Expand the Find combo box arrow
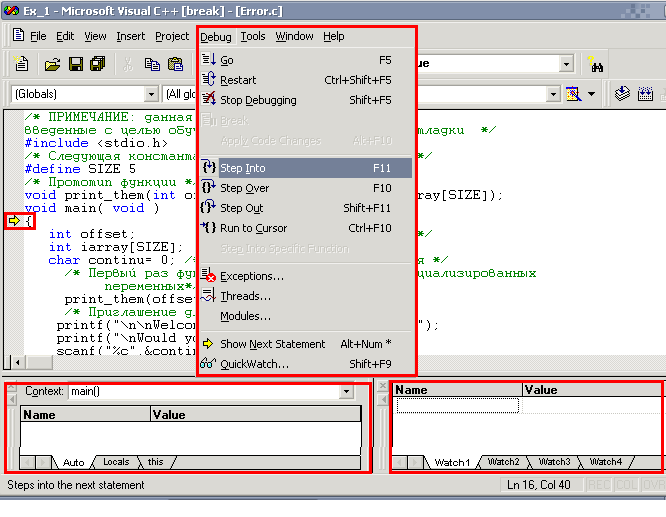666x517 pixels. click(x=566, y=64)
